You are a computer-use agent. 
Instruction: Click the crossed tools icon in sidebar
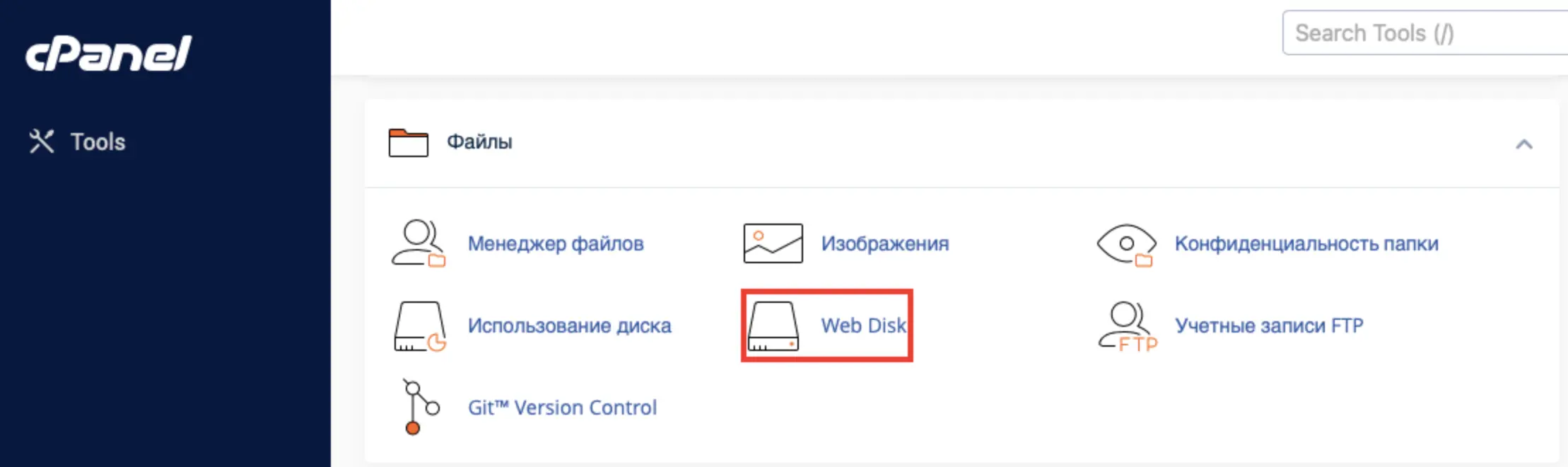point(42,142)
